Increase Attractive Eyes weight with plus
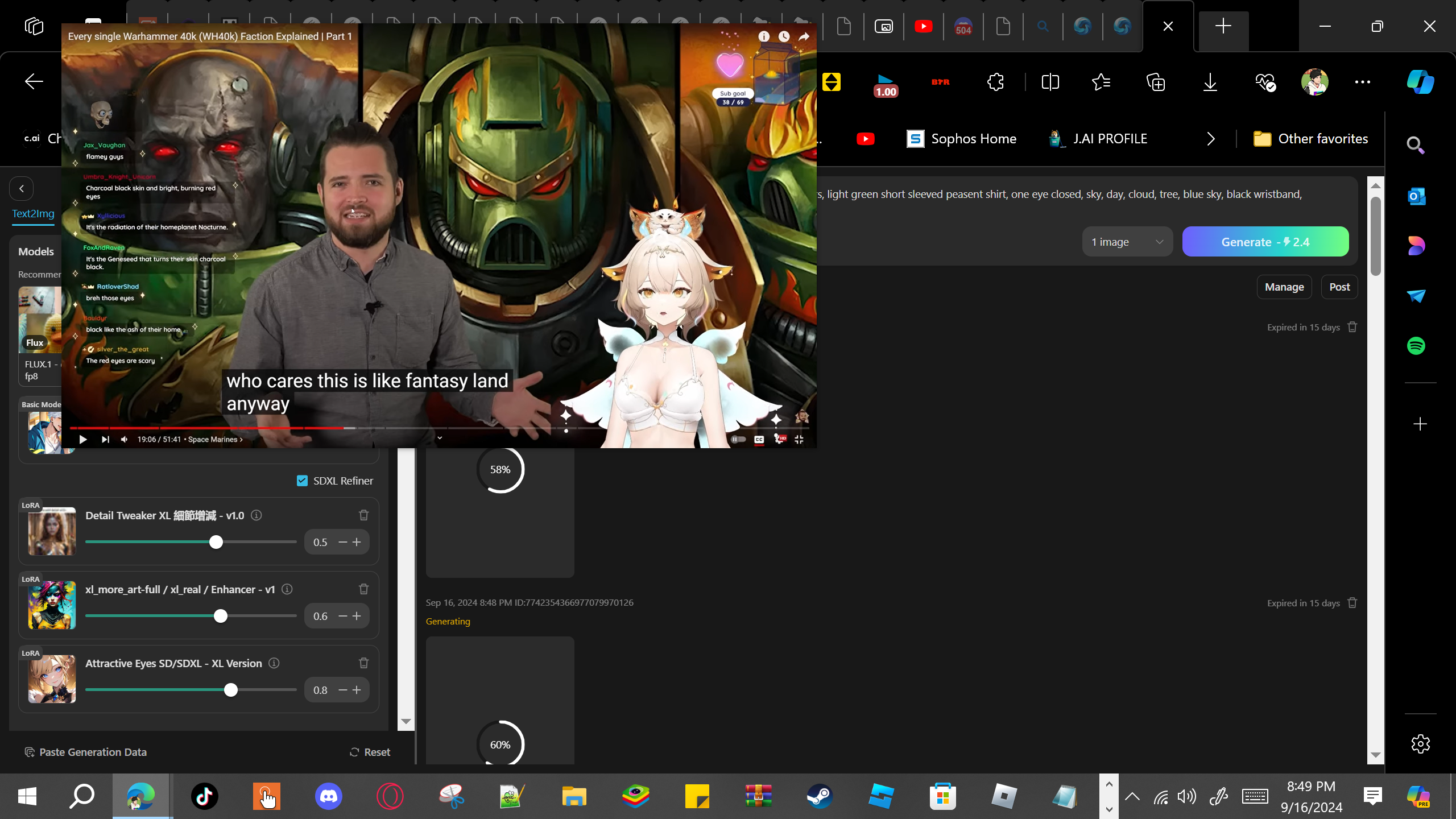This screenshot has width=1456, height=819. (x=357, y=690)
